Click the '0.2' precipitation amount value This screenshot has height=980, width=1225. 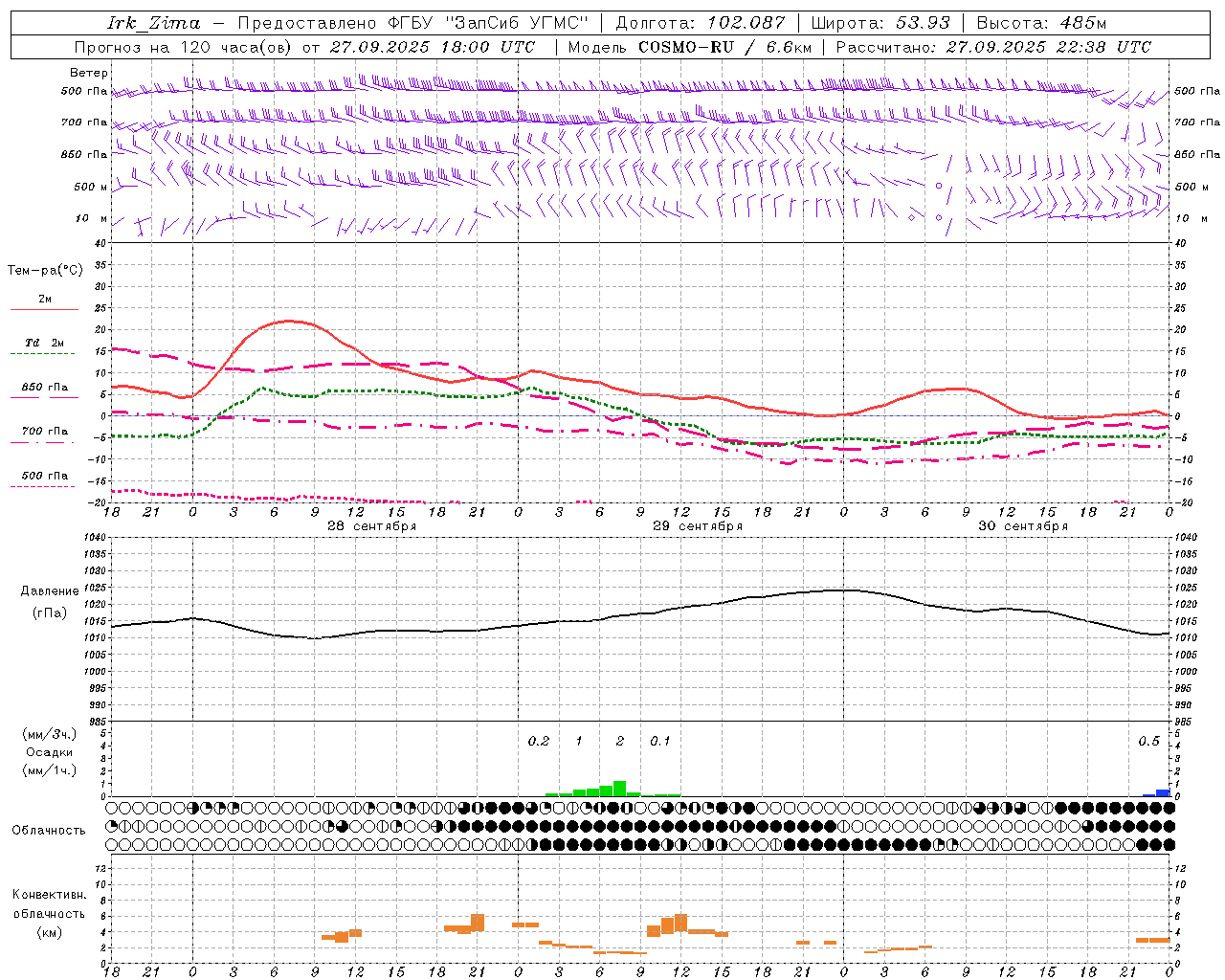[539, 742]
